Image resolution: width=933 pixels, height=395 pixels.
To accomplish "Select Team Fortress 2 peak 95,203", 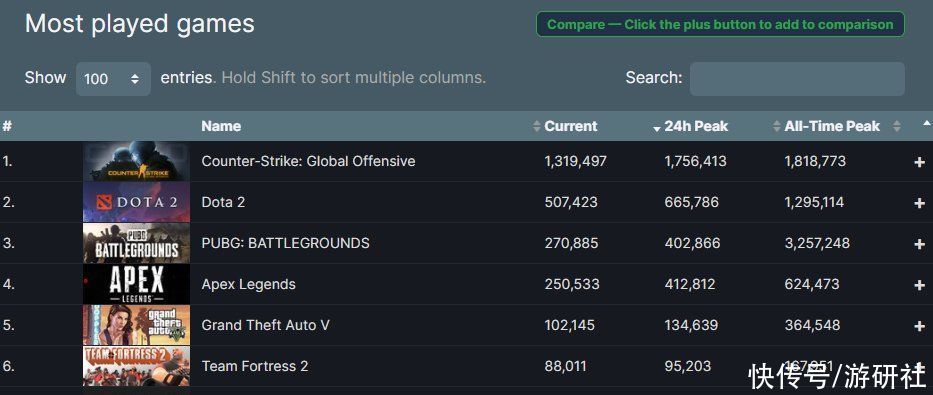I will tap(688, 366).
